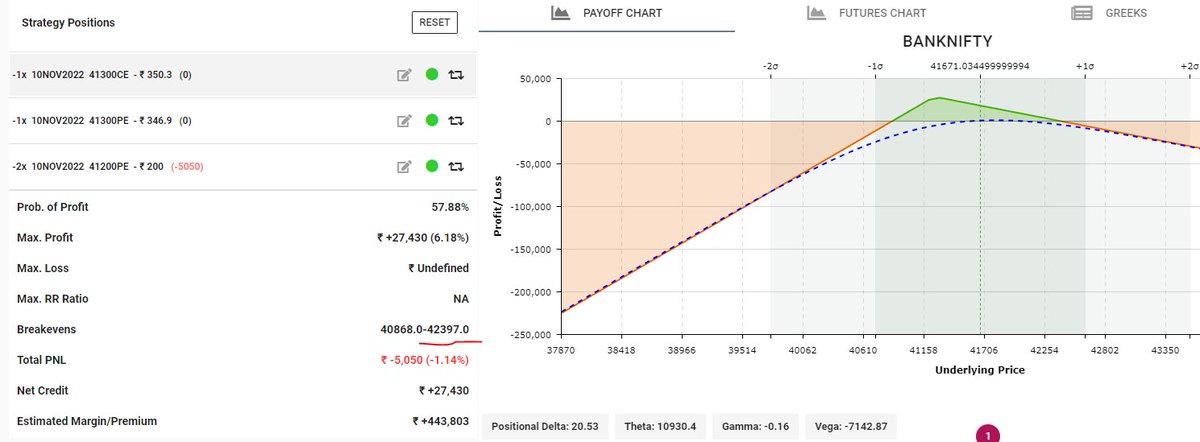Click the (-5050) PNL on 41200PE row
The height and width of the screenshot is (442, 1200).
pos(188,166)
